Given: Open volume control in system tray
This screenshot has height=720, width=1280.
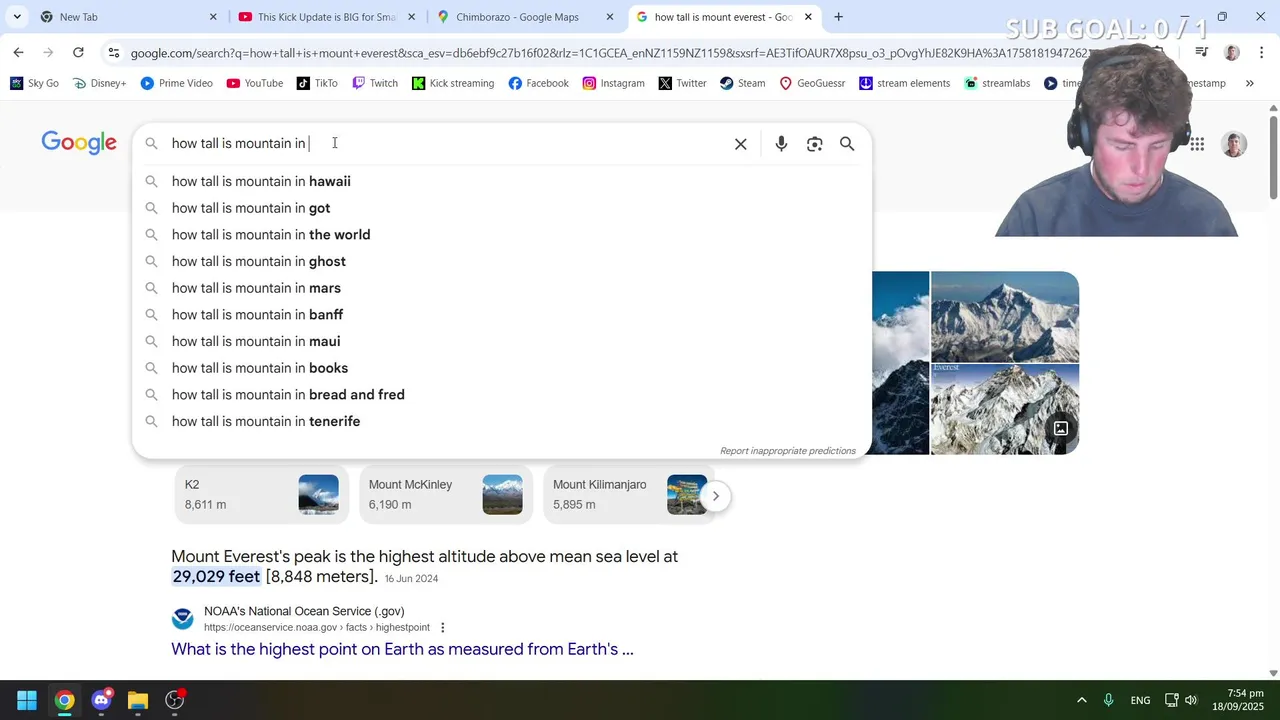Looking at the screenshot, I should 1190,700.
